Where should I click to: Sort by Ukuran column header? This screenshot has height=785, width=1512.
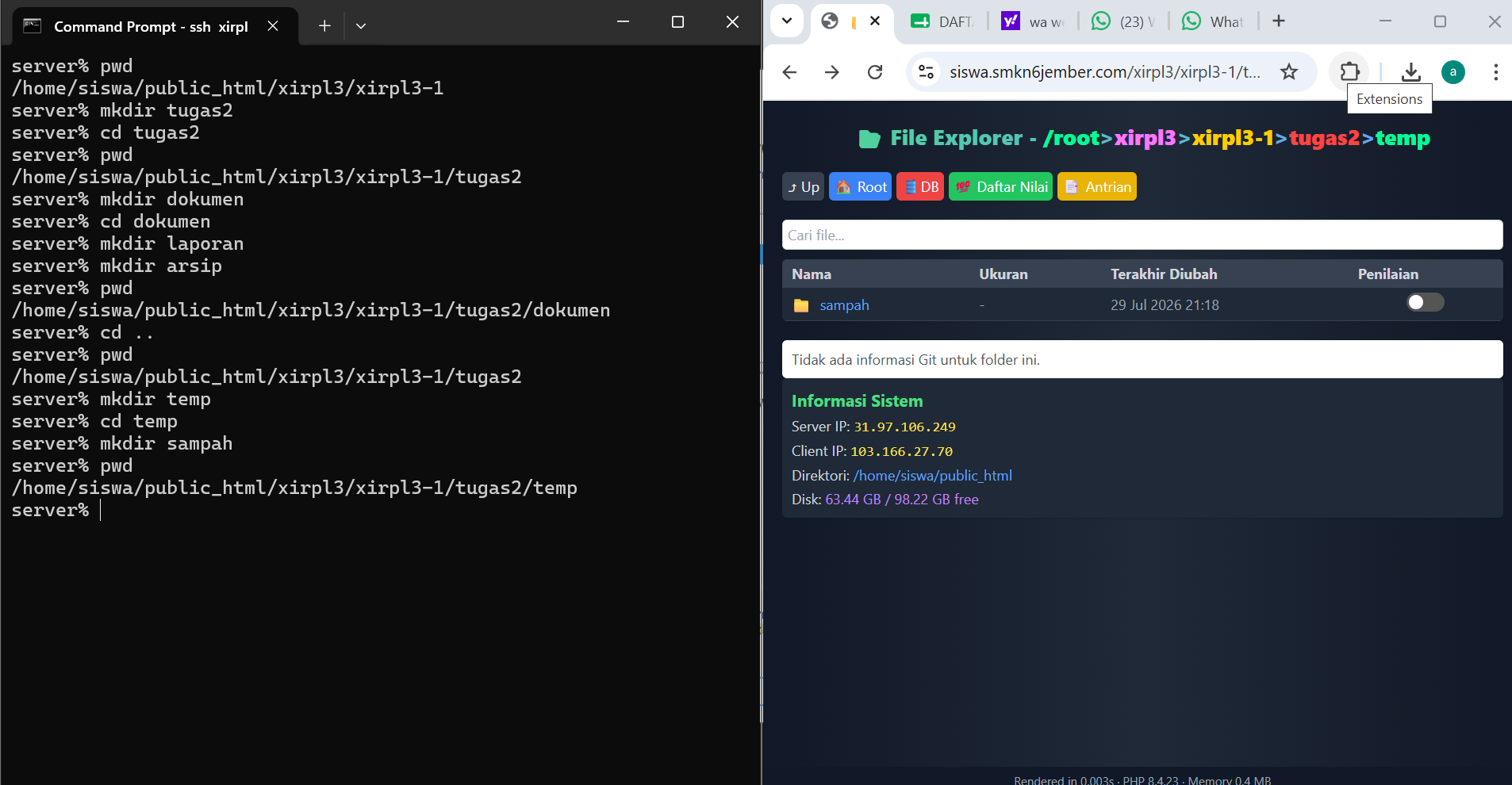1004,274
